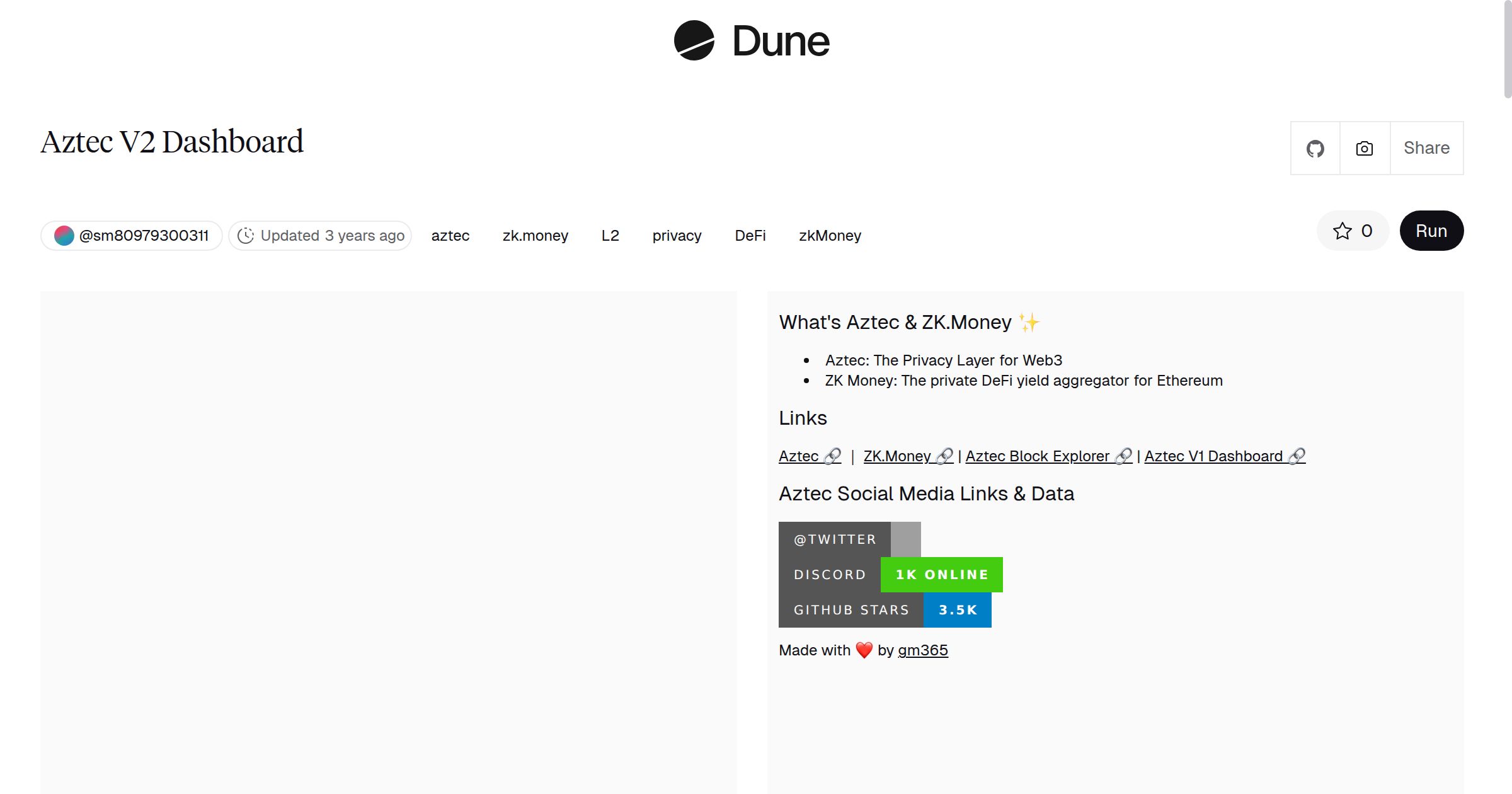Click the @sm80979300311 avatar icon
This screenshot has height=794, width=1512.
click(x=64, y=236)
